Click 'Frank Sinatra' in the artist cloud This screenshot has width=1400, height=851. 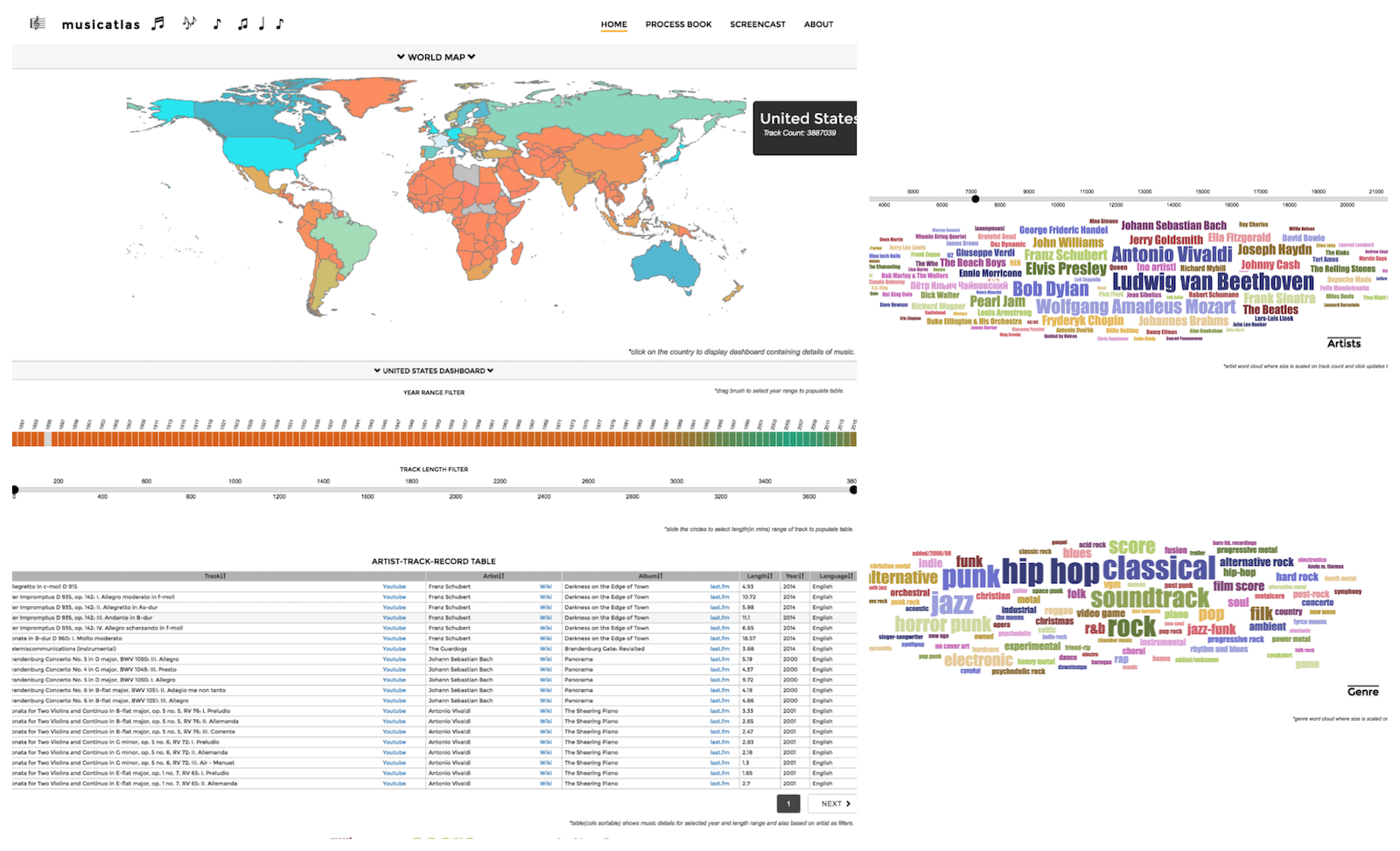(1279, 298)
